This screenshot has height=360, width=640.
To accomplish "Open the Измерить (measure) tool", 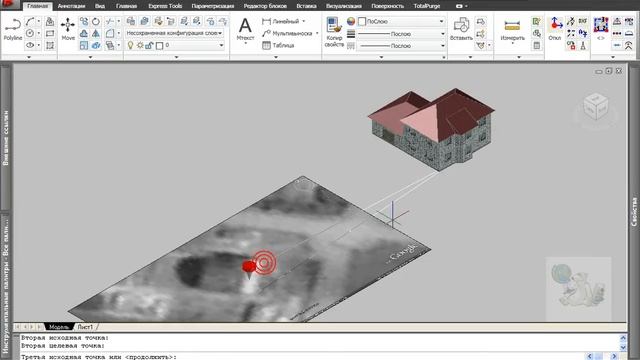I will pyautogui.click(x=512, y=30).
